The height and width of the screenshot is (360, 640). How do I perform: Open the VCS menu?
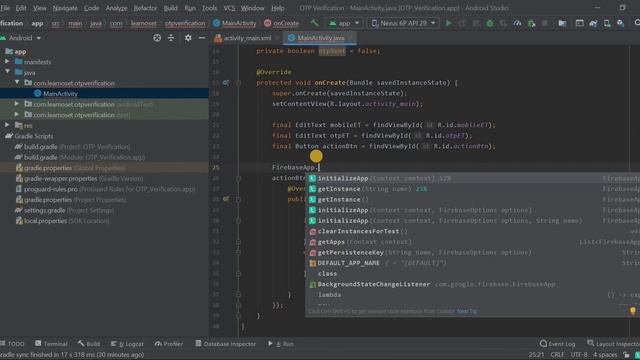(x=229, y=8)
